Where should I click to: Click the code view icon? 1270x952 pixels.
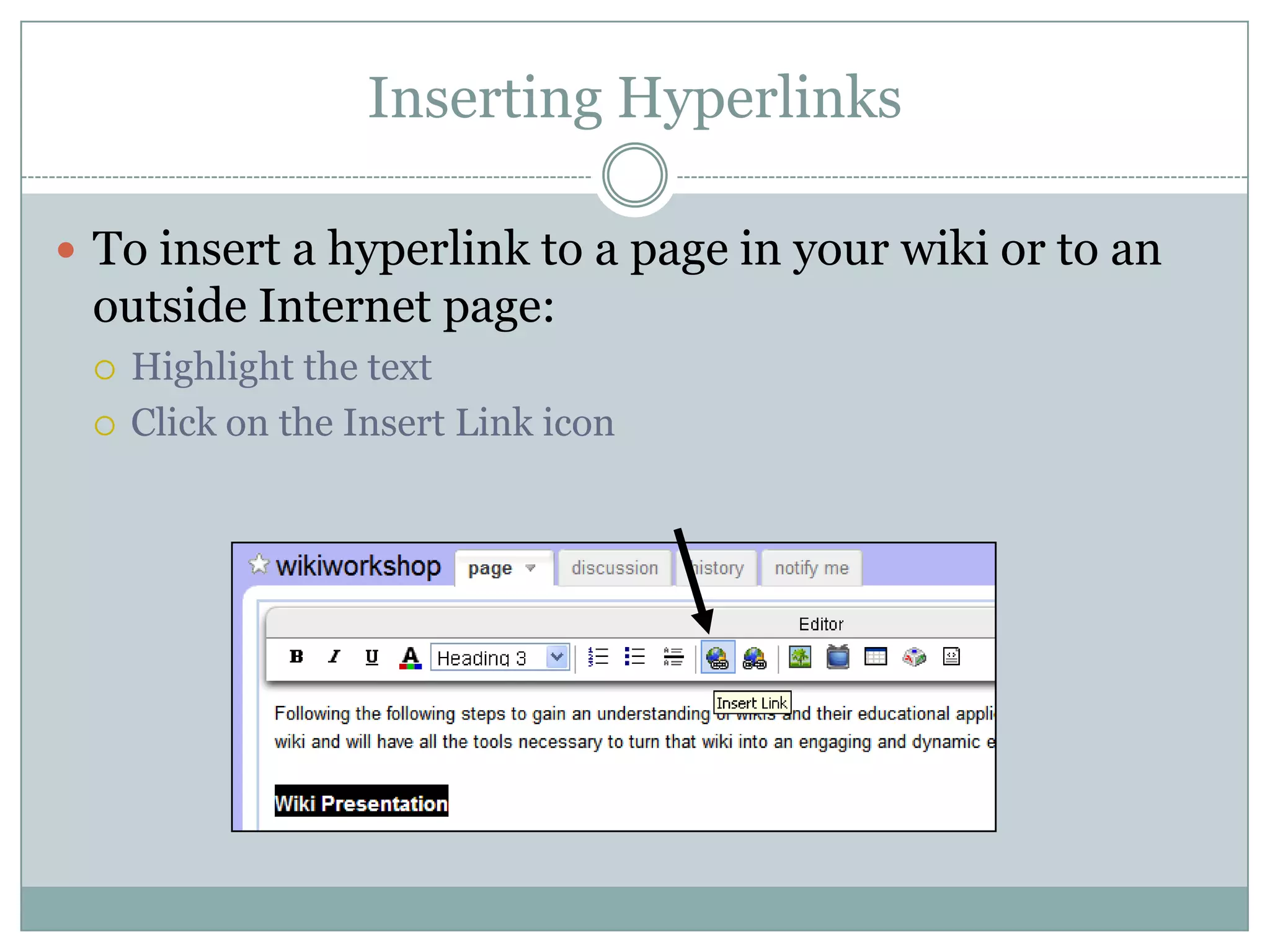(951, 657)
